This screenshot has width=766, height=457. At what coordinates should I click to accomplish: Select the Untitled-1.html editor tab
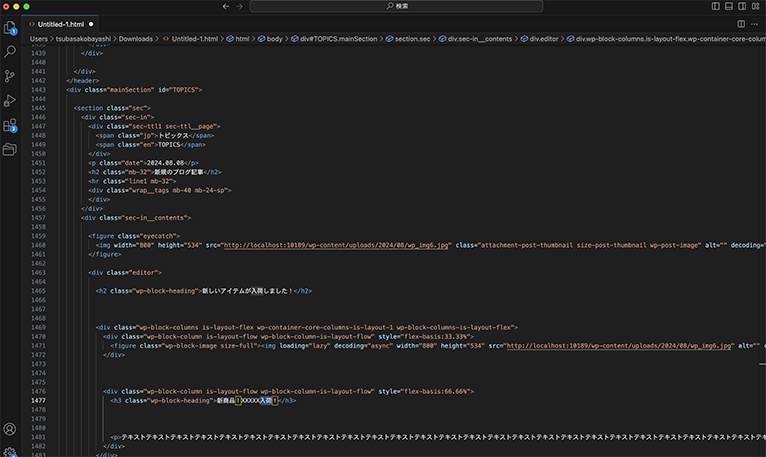coord(60,22)
